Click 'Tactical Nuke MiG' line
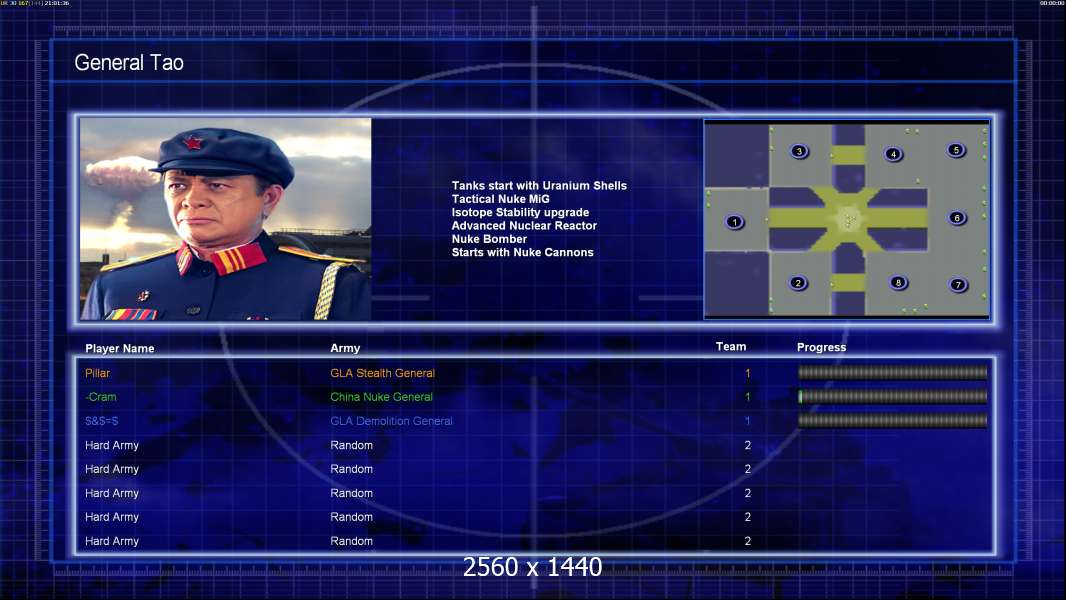 500,199
